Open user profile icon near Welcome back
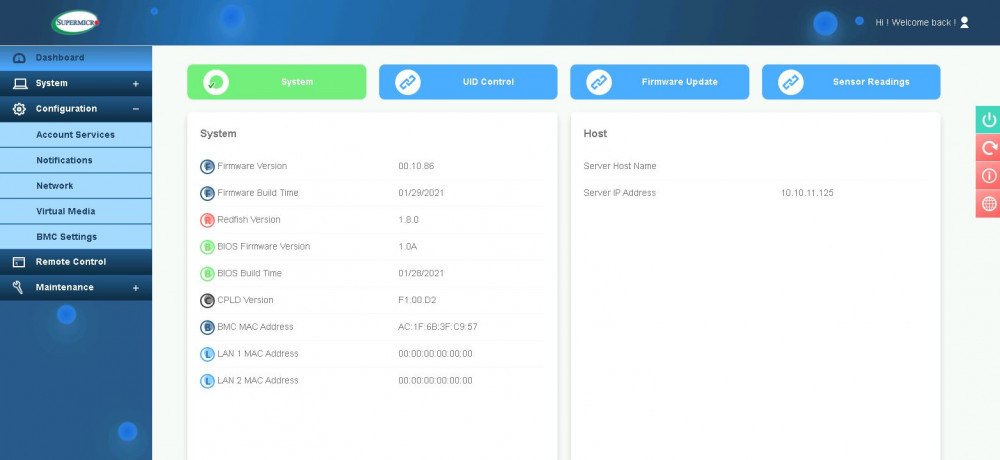The height and width of the screenshot is (460, 1000). coord(964,22)
